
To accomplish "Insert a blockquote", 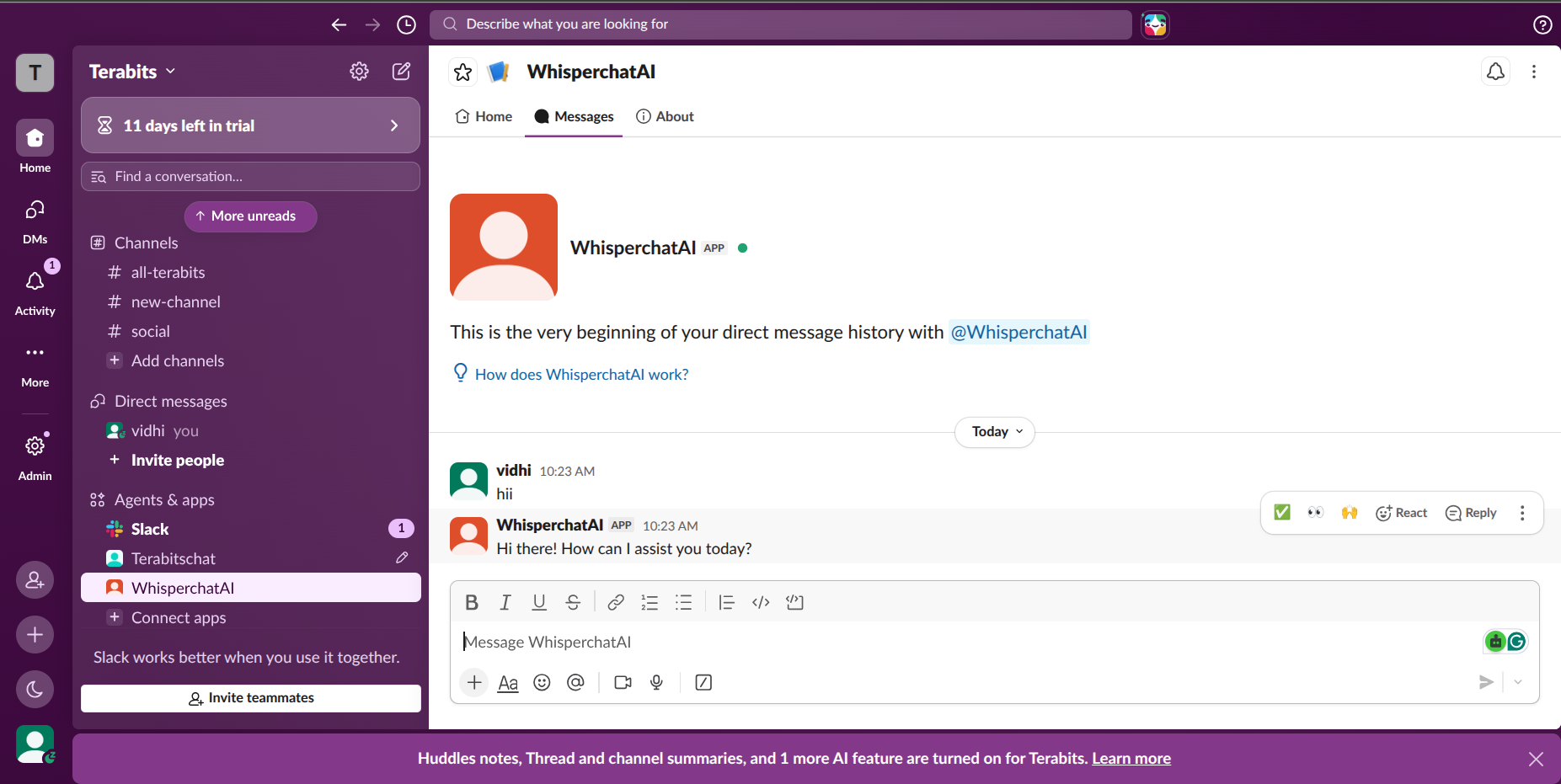I will point(726,602).
